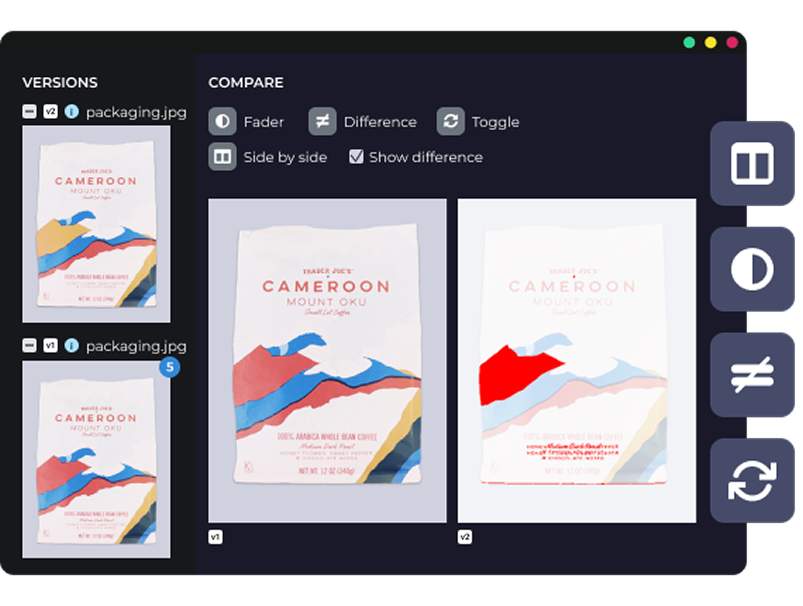
Task: Click the v2 difference image on right
Action: pos(576,360)
